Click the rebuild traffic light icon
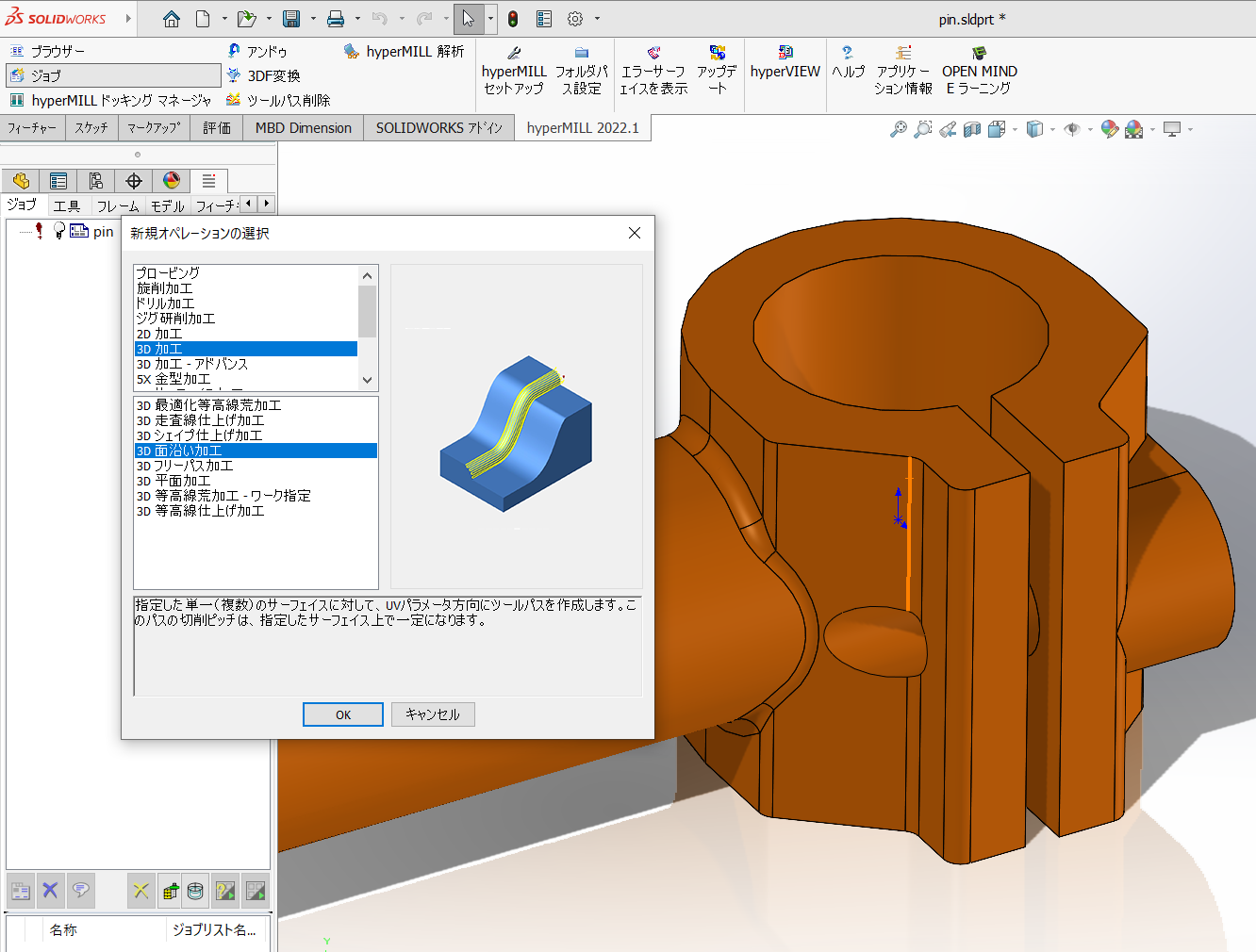The image size is (1256, 952). 513,19
